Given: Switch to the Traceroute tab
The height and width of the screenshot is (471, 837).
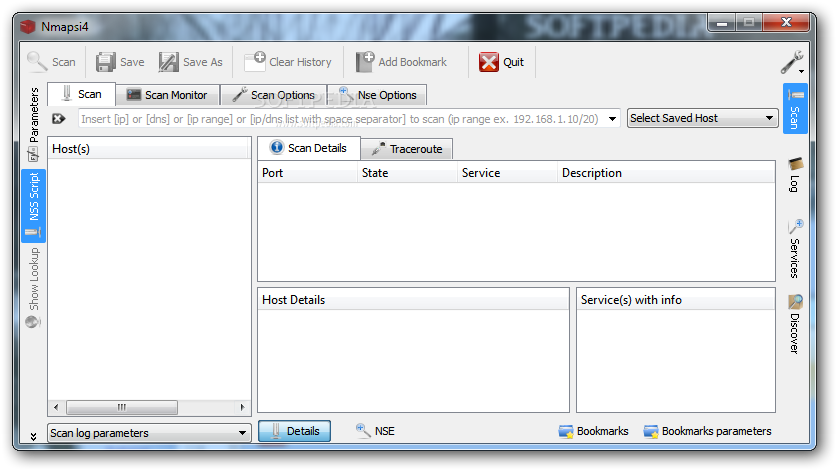Looking at the screenshot, I should [407, 149].
